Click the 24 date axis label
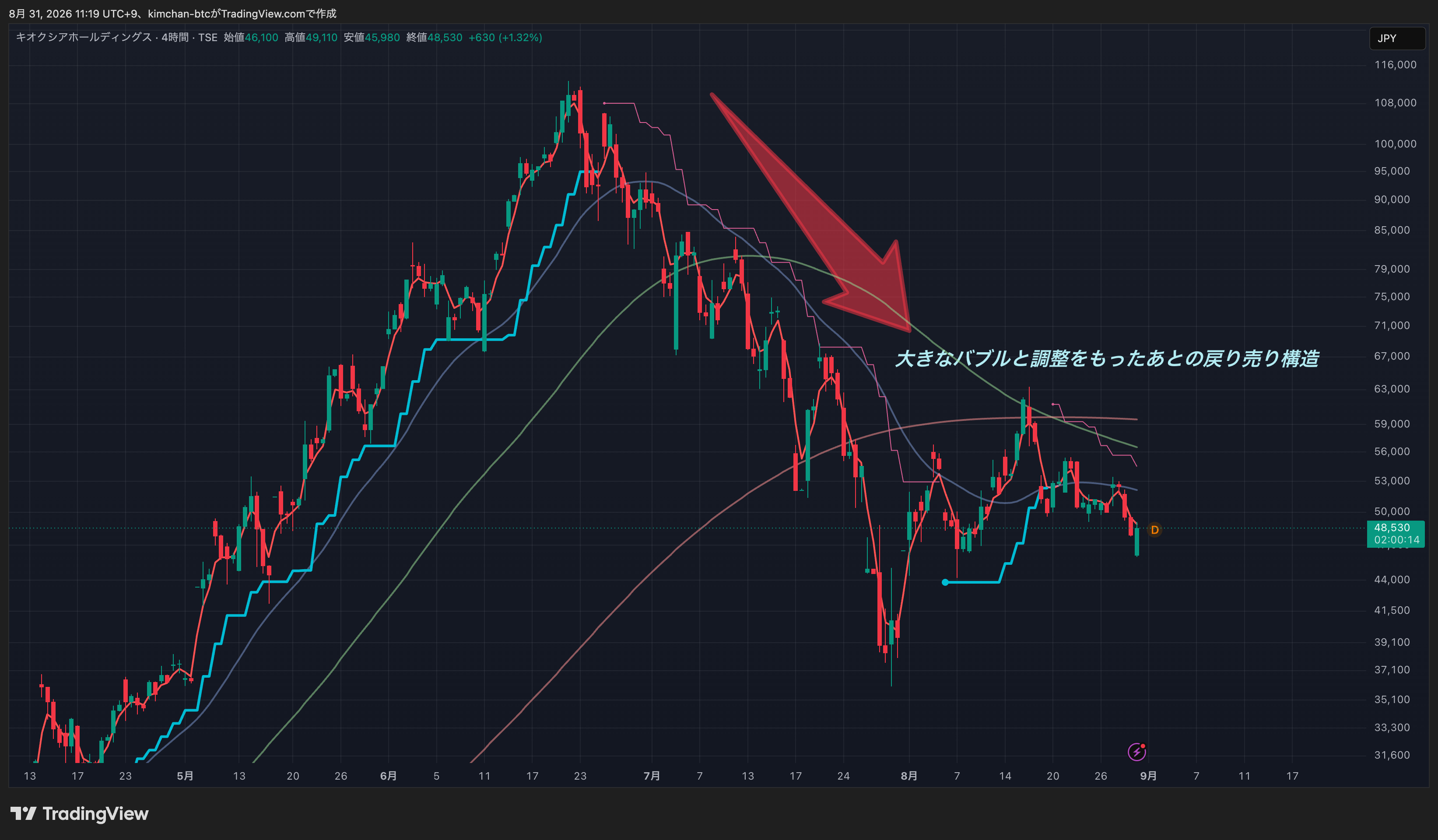This screenshot has width=1438, height=840. click(843, 776)
